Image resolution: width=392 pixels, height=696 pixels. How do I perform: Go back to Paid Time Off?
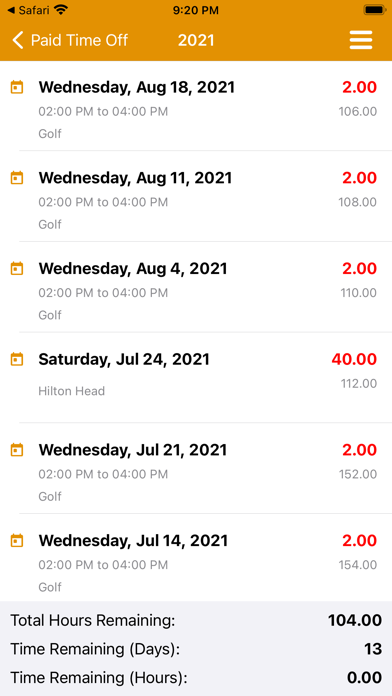click(70, 40)
